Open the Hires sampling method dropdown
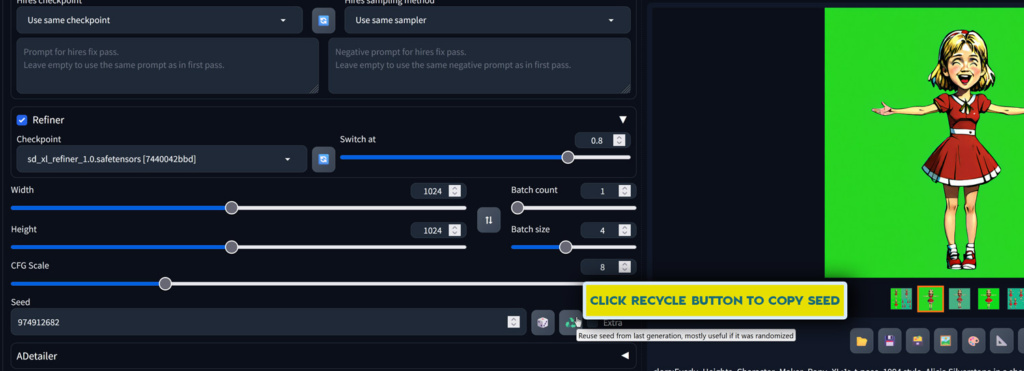The height and width of the screenshot is (371, 1024). click(x=487, y=20)
